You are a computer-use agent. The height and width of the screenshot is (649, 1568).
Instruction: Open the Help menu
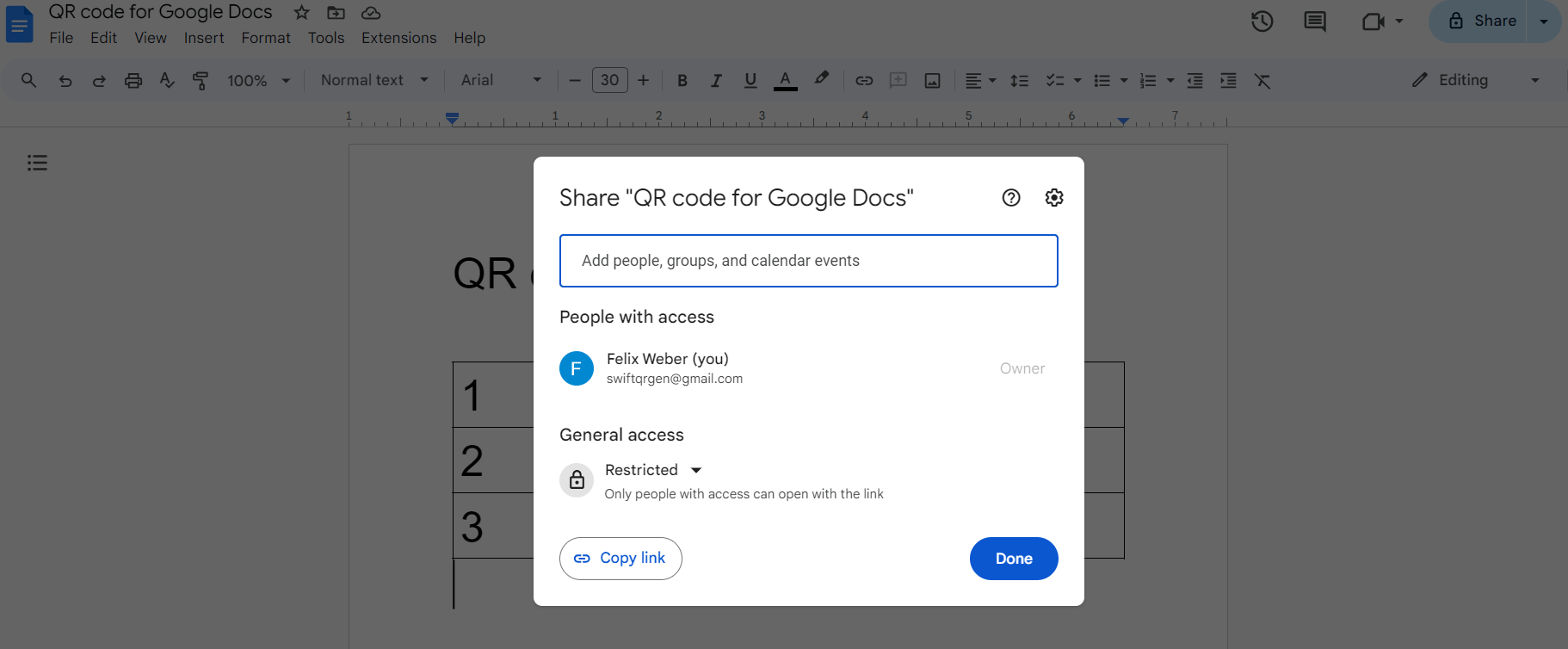470,38
